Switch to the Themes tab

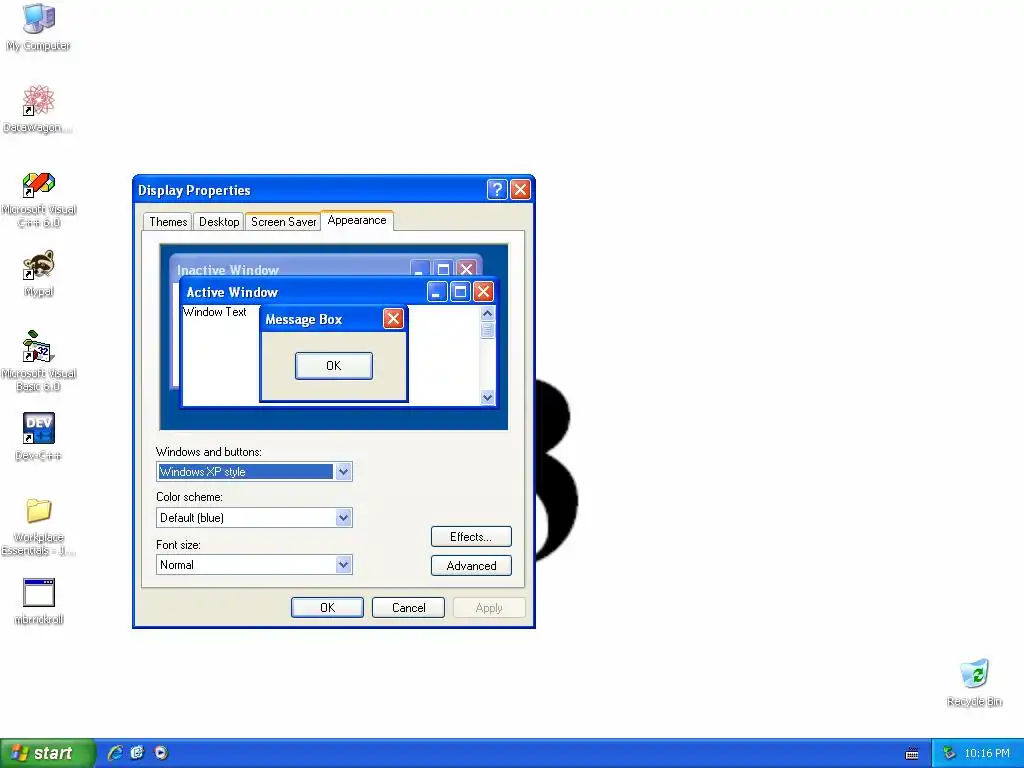[168, 222]
